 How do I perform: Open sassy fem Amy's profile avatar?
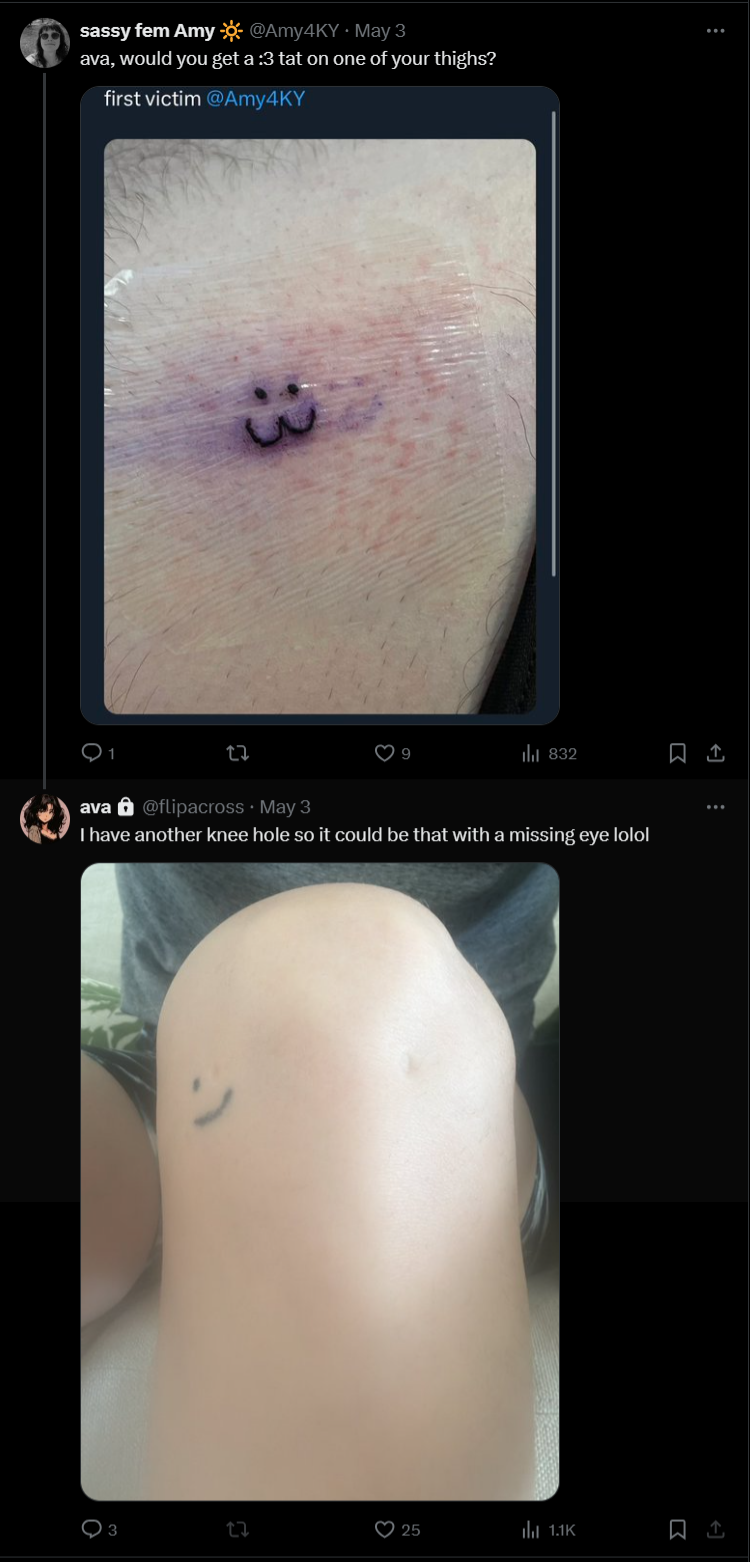click(45, 43)
